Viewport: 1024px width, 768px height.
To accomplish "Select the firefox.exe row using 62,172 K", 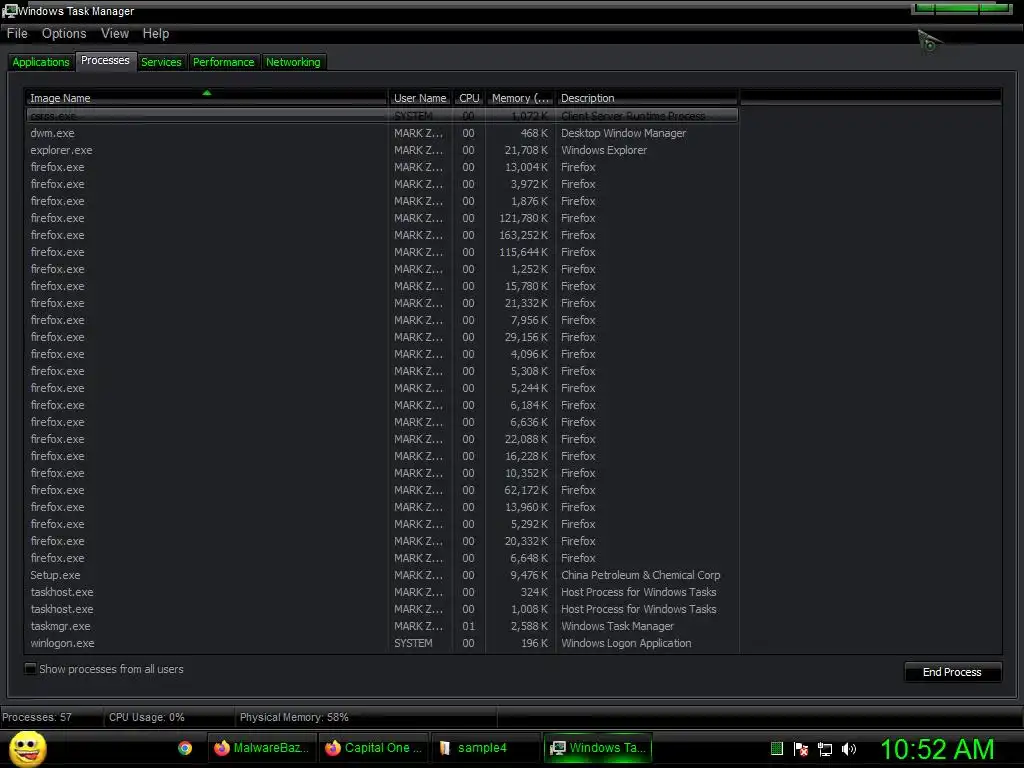I will click(383, 490).
